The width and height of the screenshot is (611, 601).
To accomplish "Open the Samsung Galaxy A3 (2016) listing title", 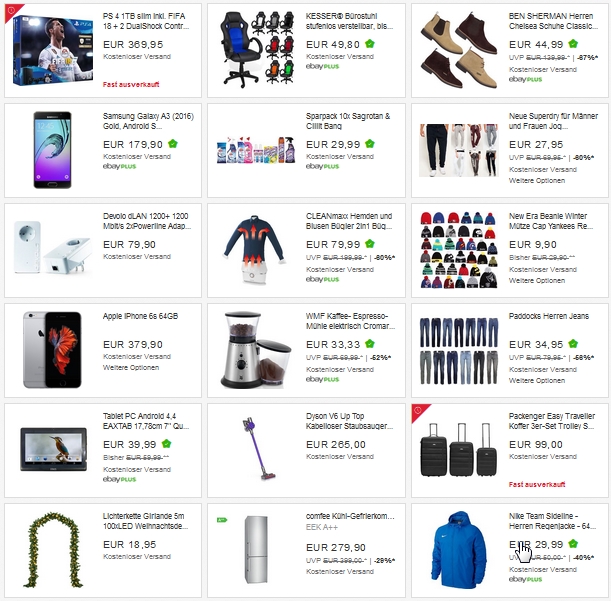I will click(148, 121).
